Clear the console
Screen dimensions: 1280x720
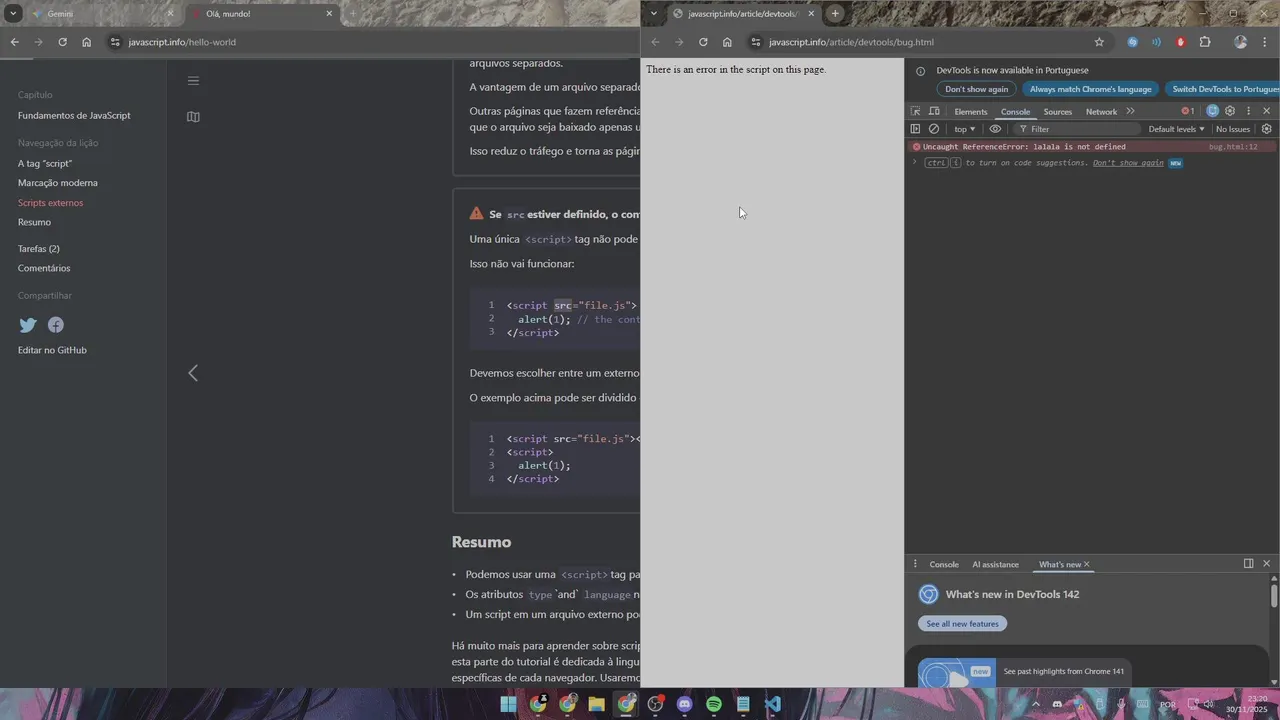[934, 129]
